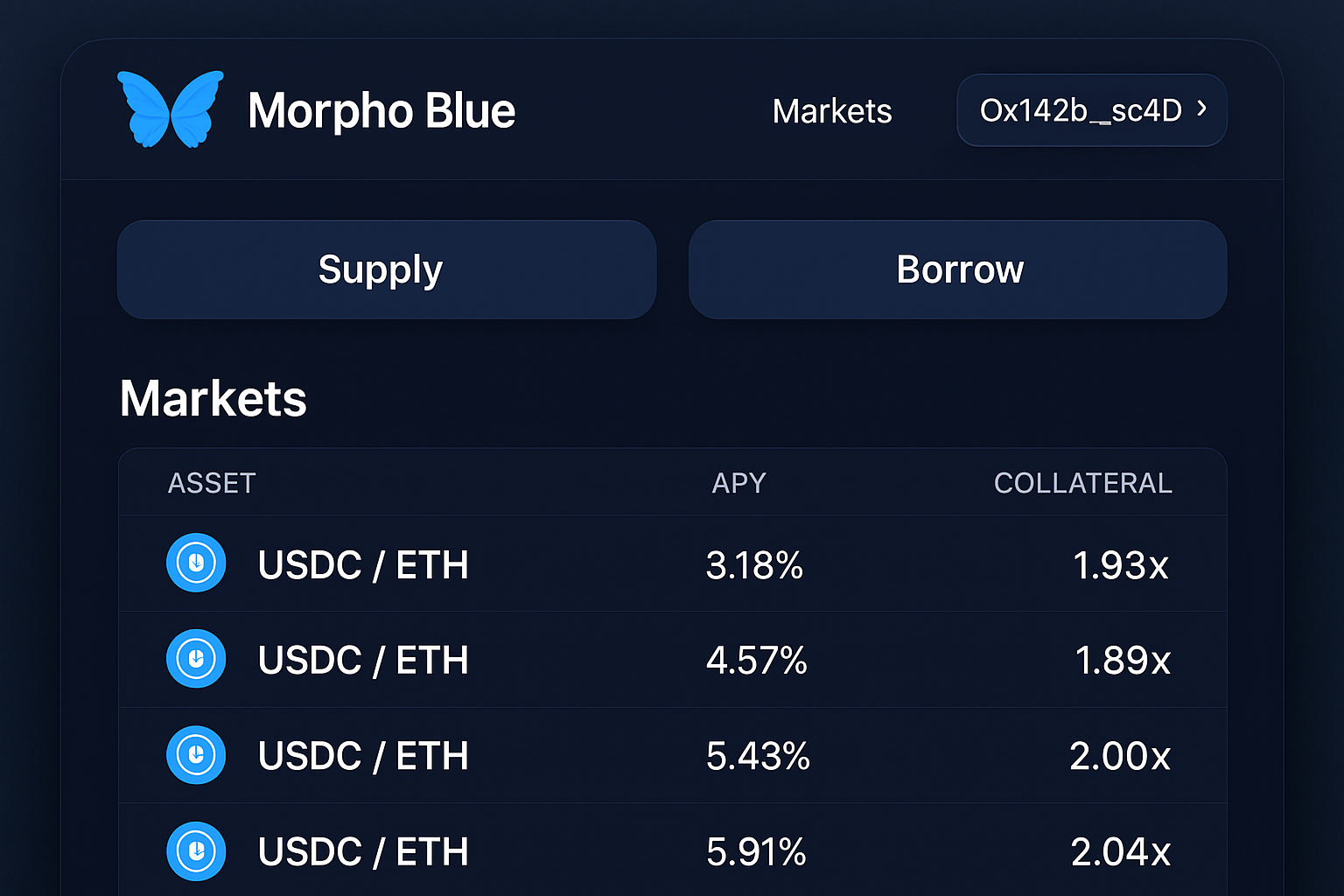The image size is (1344, 896).
Task: Click the USDC icon in the bottom market row
Action: 196,850
